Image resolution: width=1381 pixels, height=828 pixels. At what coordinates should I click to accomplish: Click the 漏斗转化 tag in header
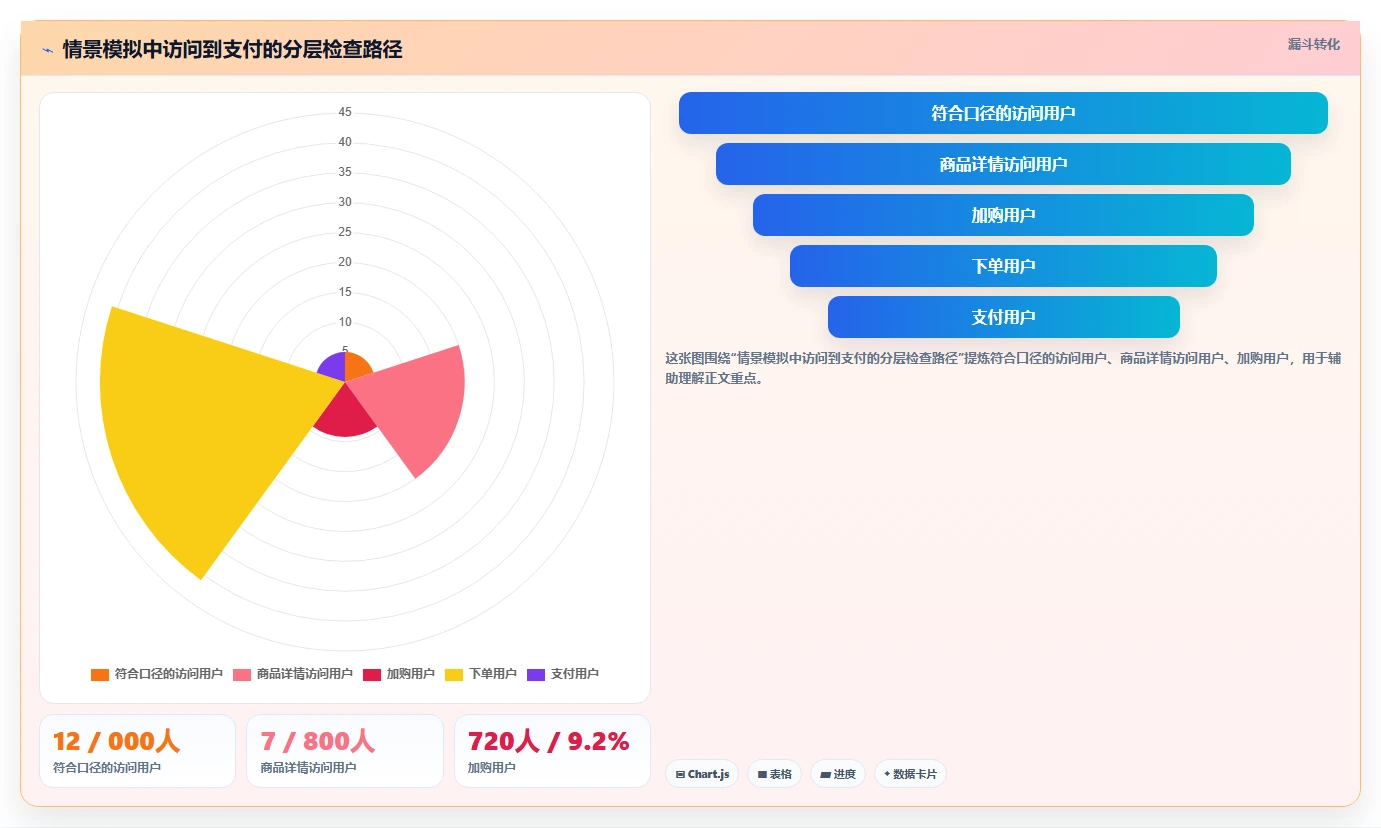1313,44
